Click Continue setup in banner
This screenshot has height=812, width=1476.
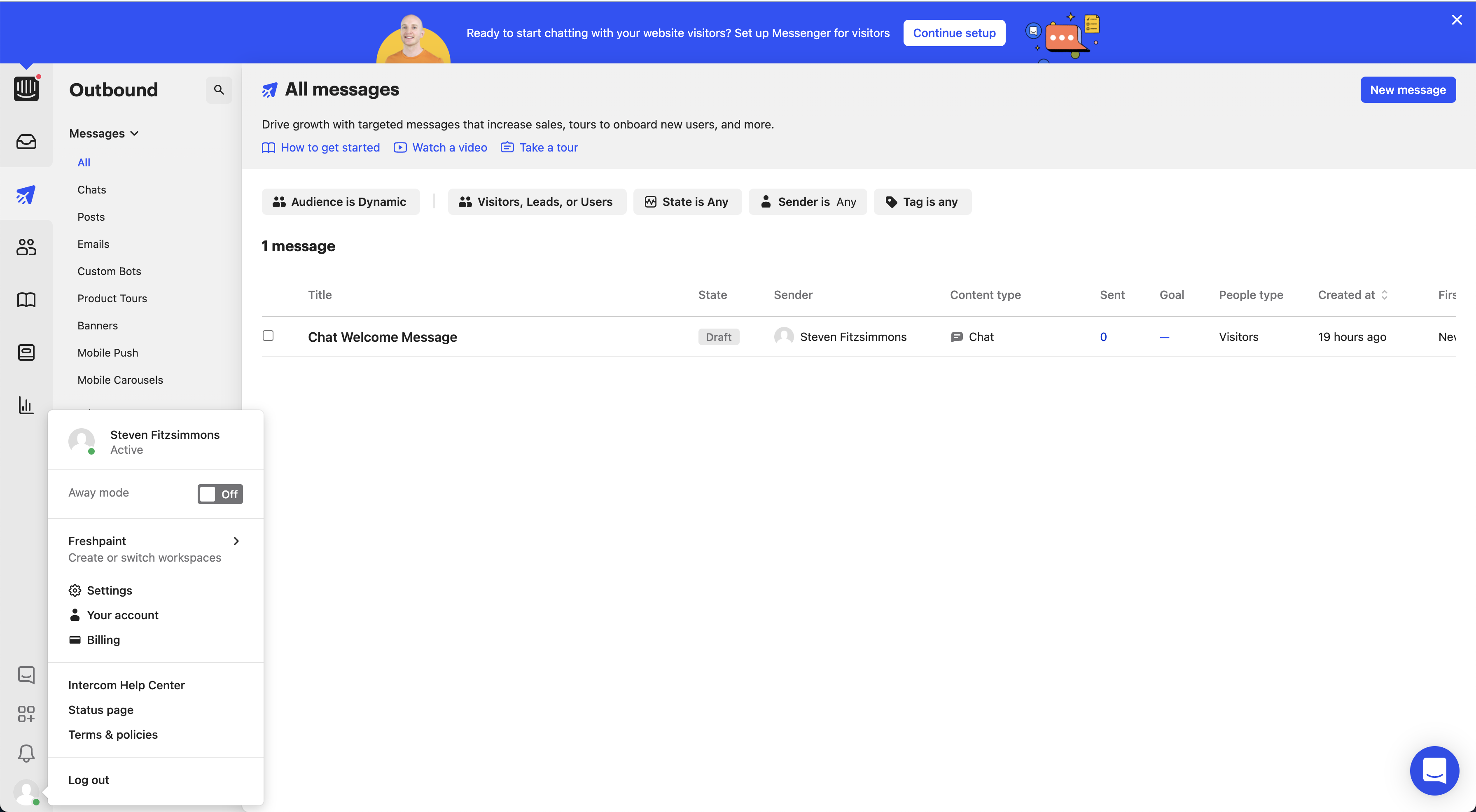coord(954,33)
